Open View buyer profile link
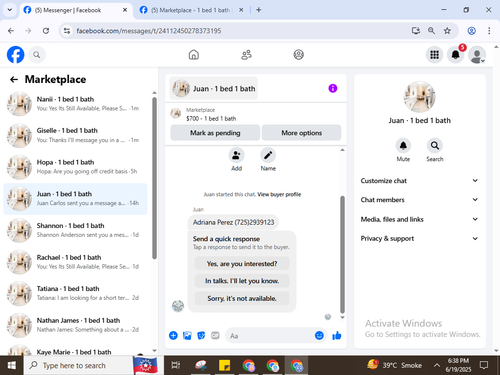 coord(279,194)
